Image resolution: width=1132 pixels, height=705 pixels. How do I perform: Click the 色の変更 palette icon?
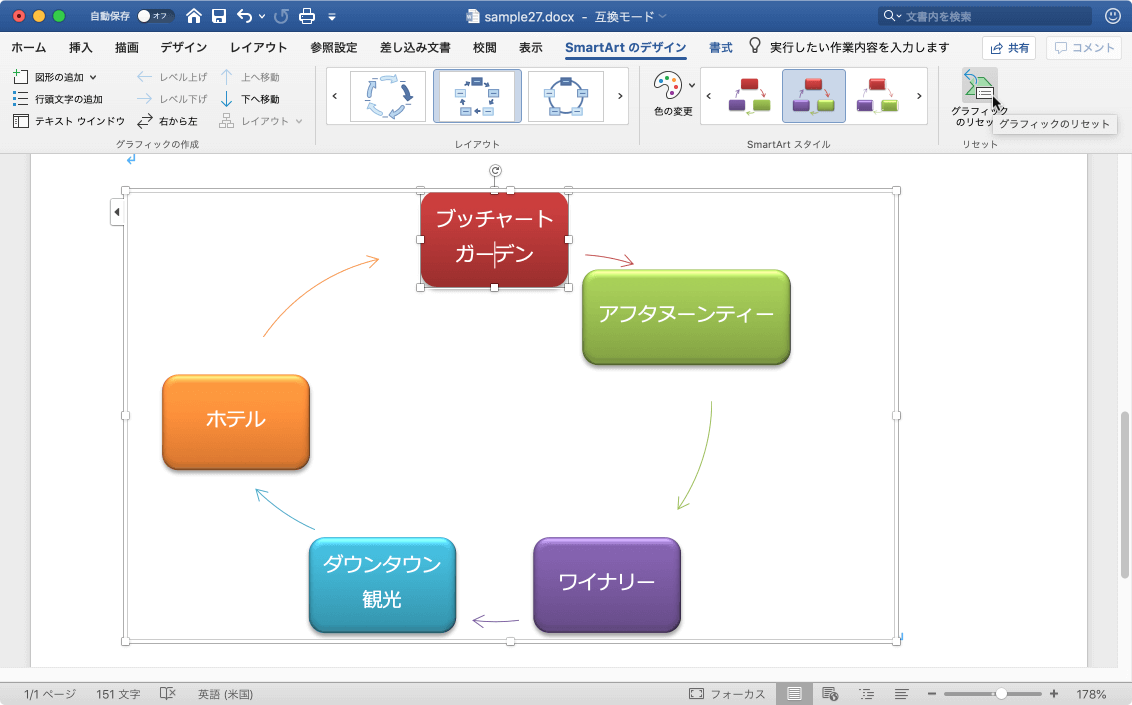point(667,86)
